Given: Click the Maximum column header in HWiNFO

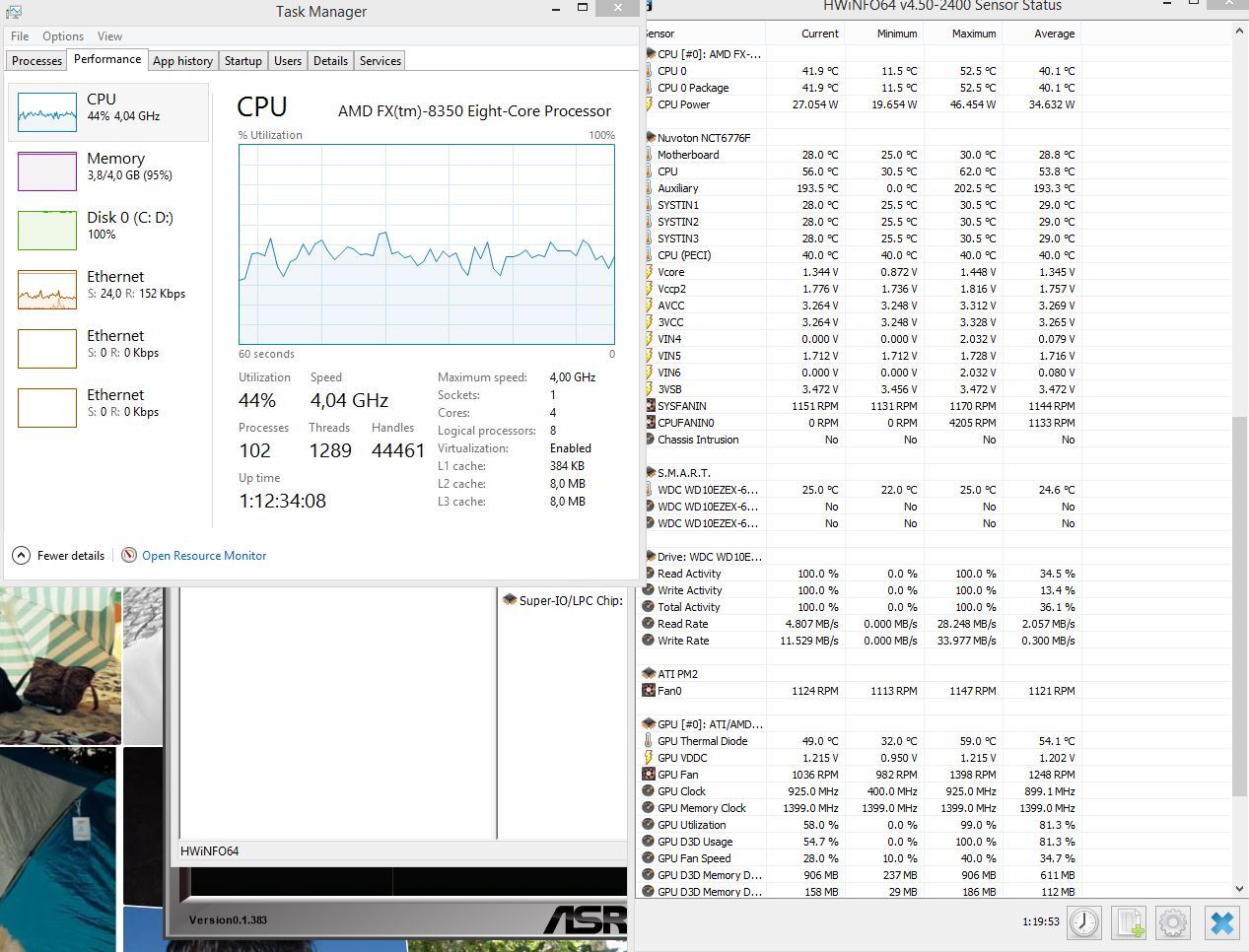Looking at the screenshot, I should [x=962, y=34].
